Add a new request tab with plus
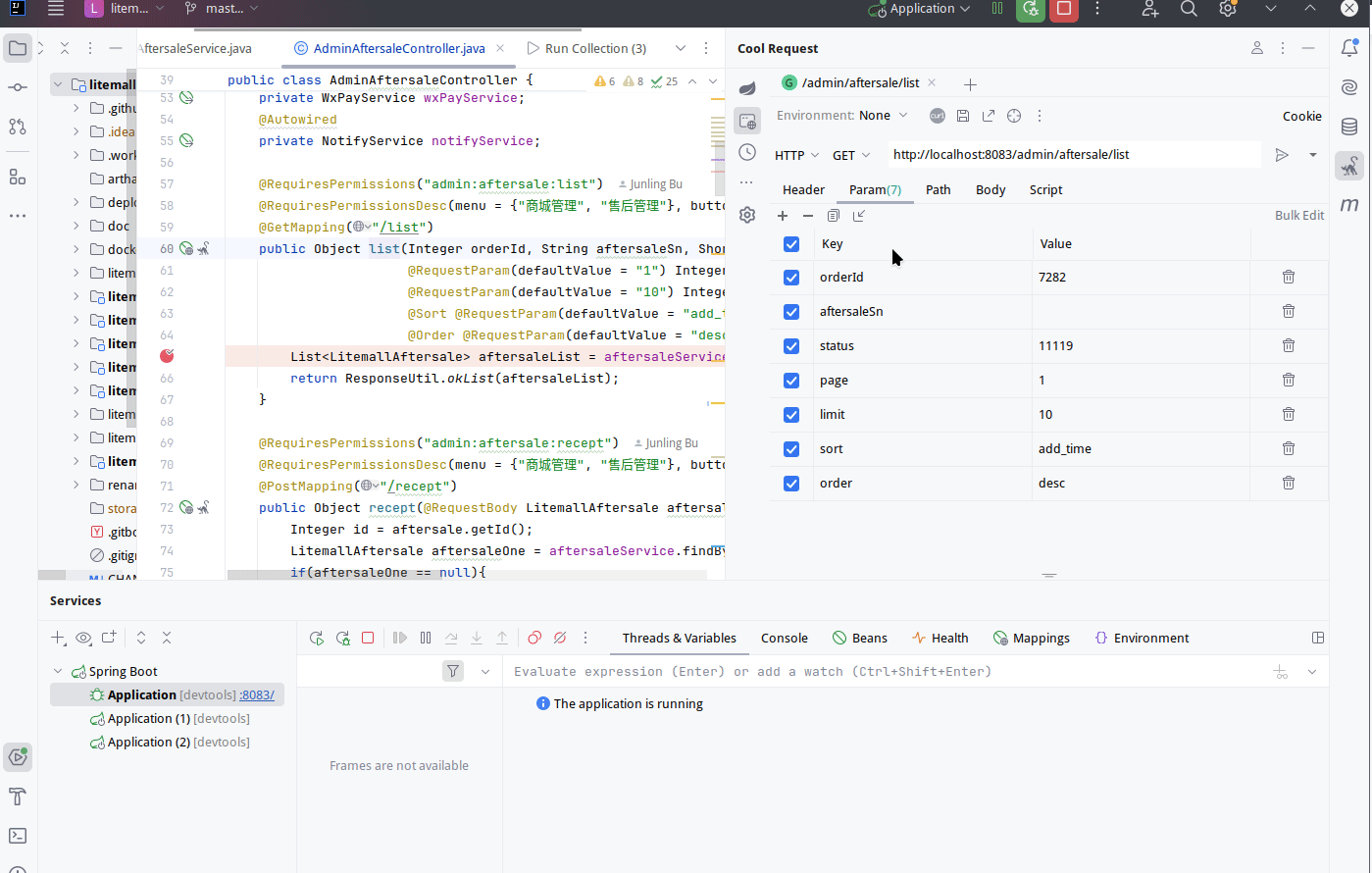The image size is (1372, 873). [x=970, y=84]
